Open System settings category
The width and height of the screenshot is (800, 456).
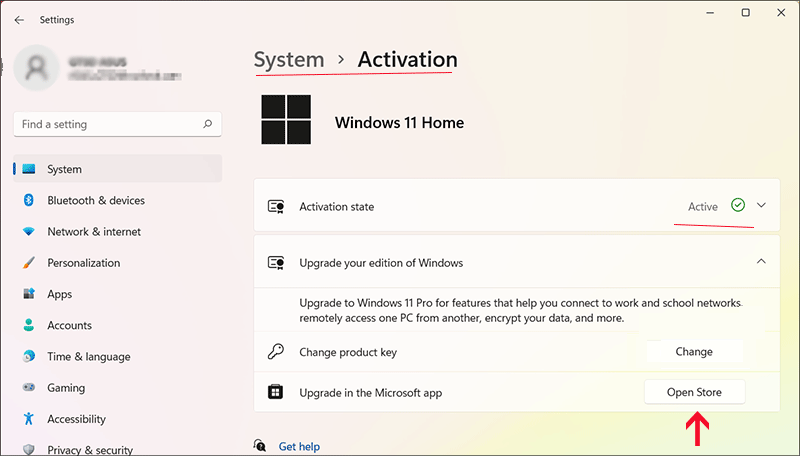[118, 169]
